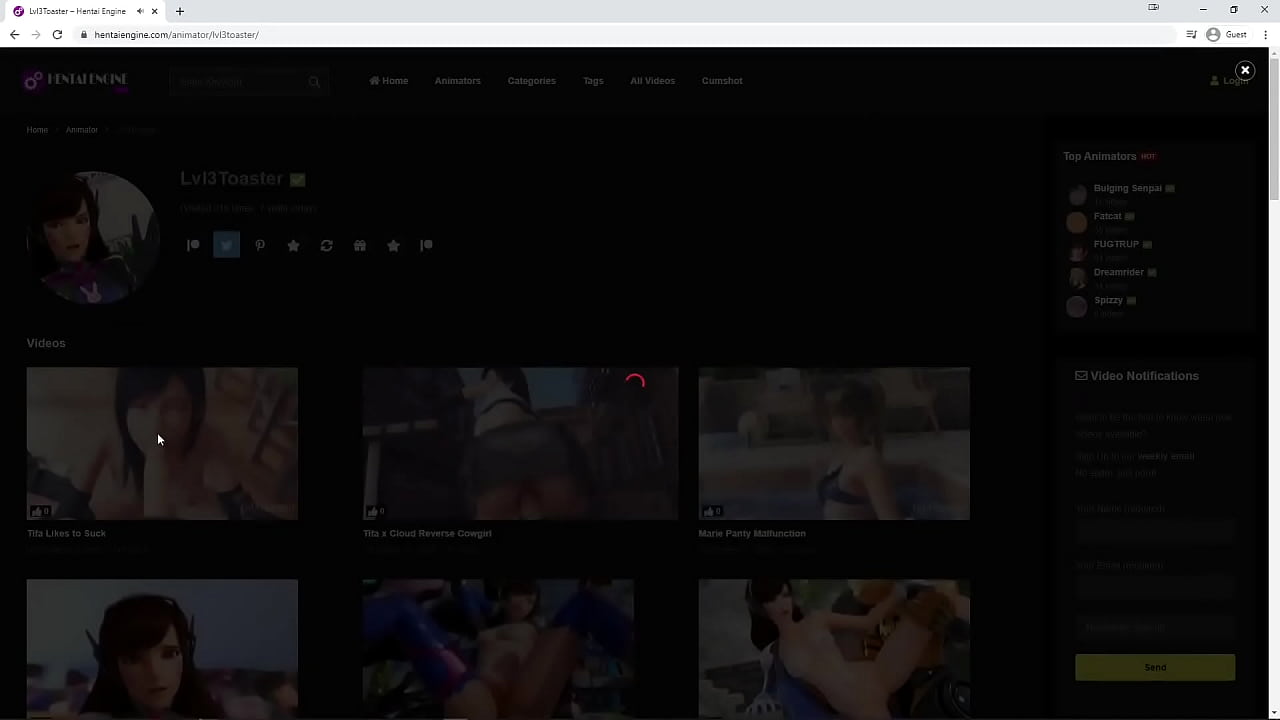
Task: Open the Tags navigation menu
Action: pos(593,80)
